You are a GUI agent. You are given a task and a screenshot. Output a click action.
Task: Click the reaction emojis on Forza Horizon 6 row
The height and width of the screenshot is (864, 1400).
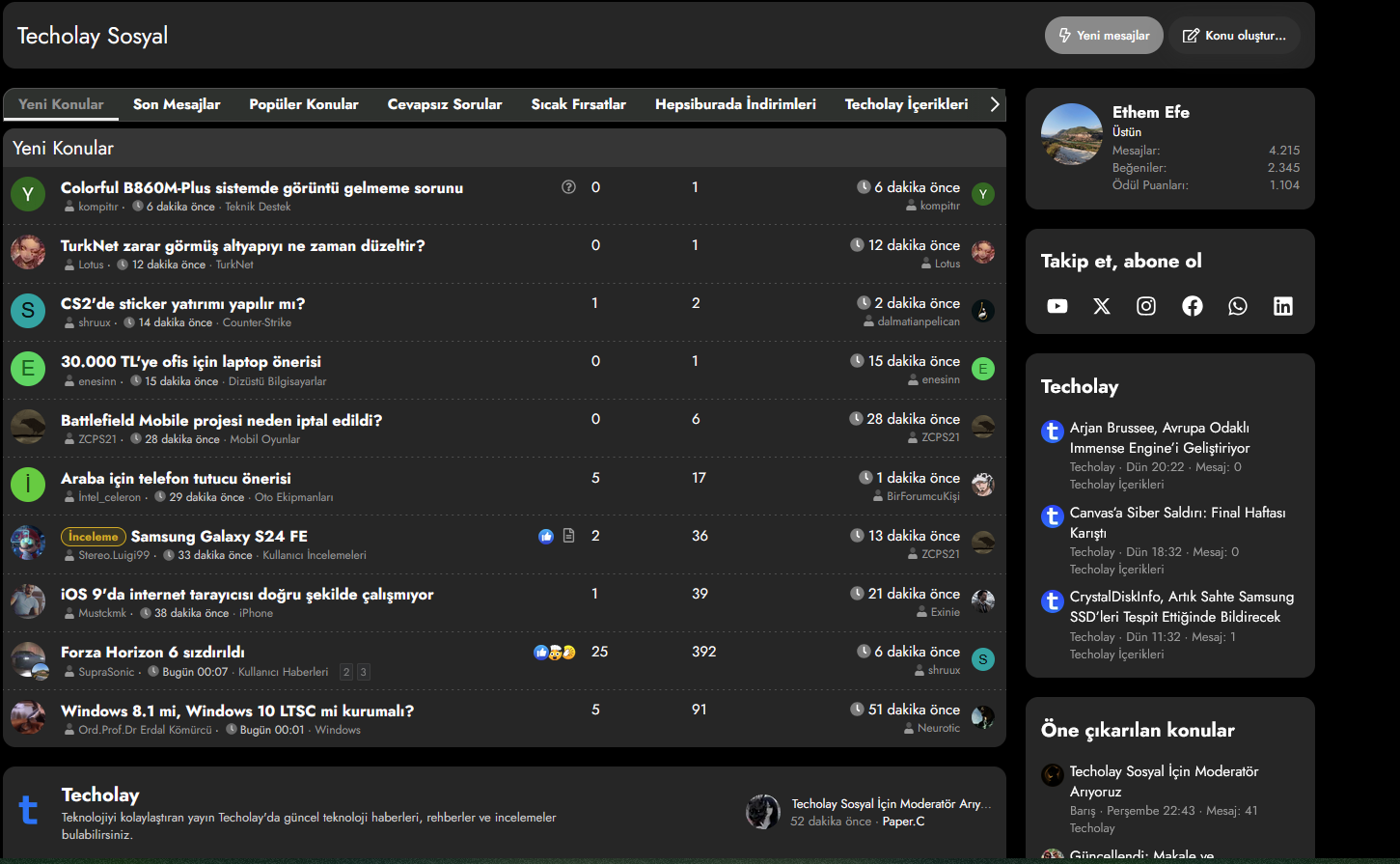click(x=555, y=653)
